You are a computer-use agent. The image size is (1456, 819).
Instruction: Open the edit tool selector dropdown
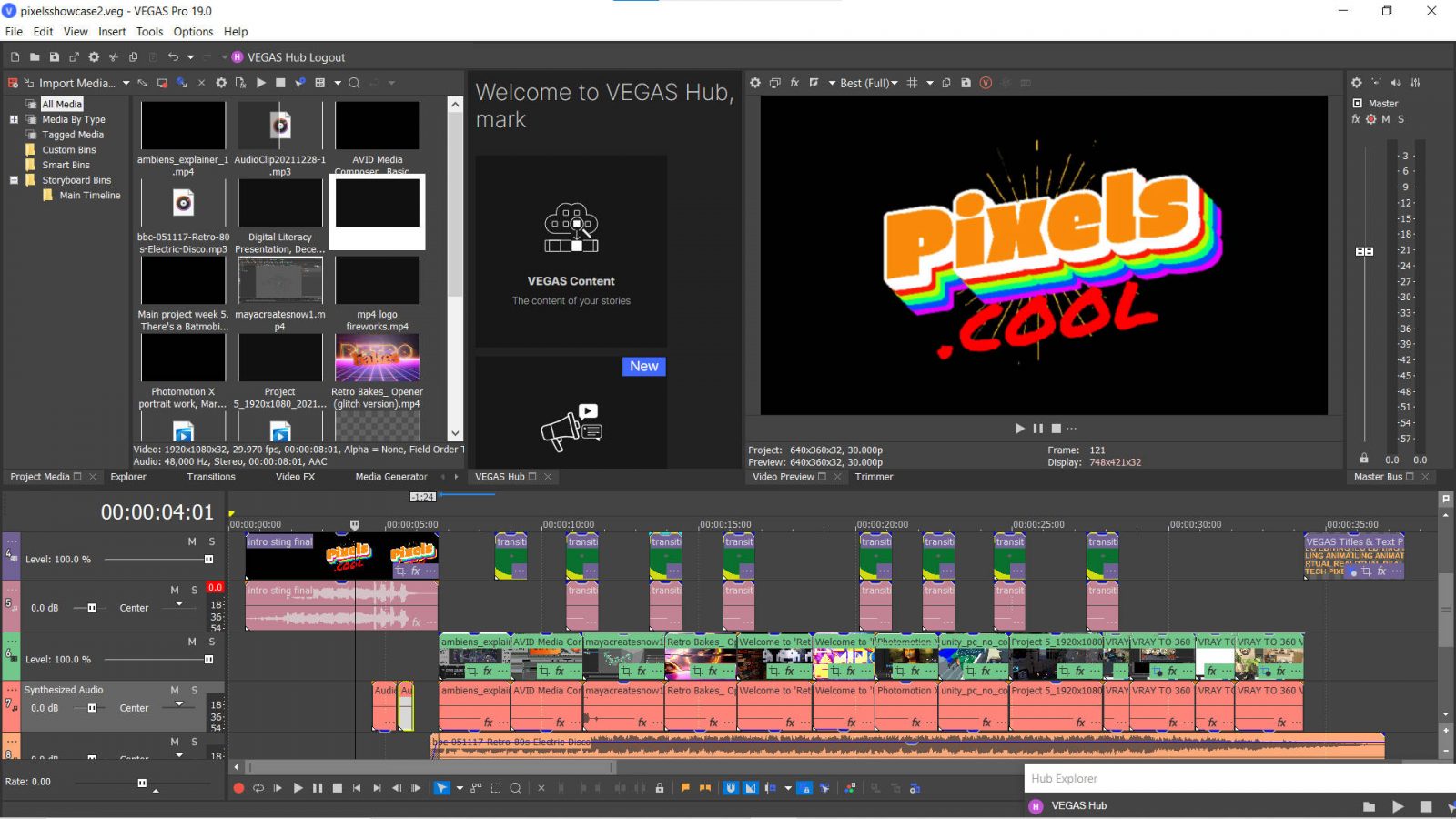click(460, 788)
